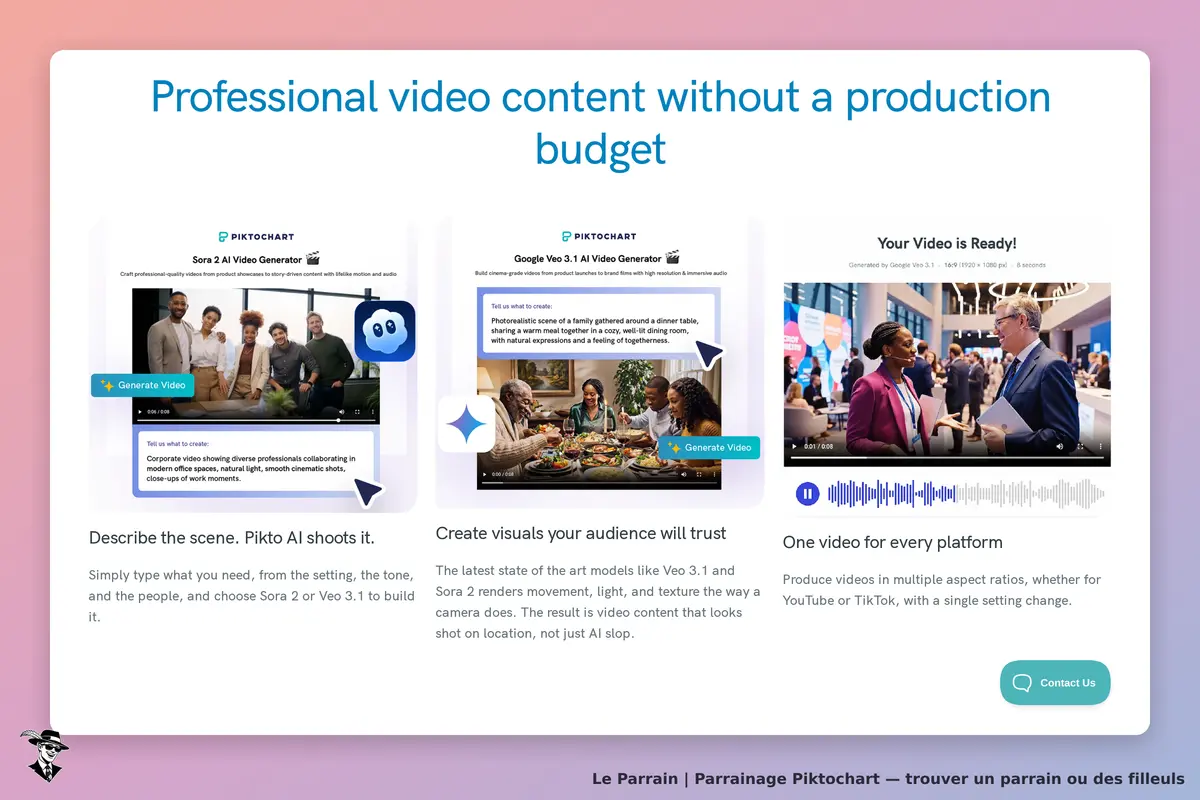The image size is (1200, 800).
Task: Pause audio with the blue pause button
Action: (x=808, y=493)
